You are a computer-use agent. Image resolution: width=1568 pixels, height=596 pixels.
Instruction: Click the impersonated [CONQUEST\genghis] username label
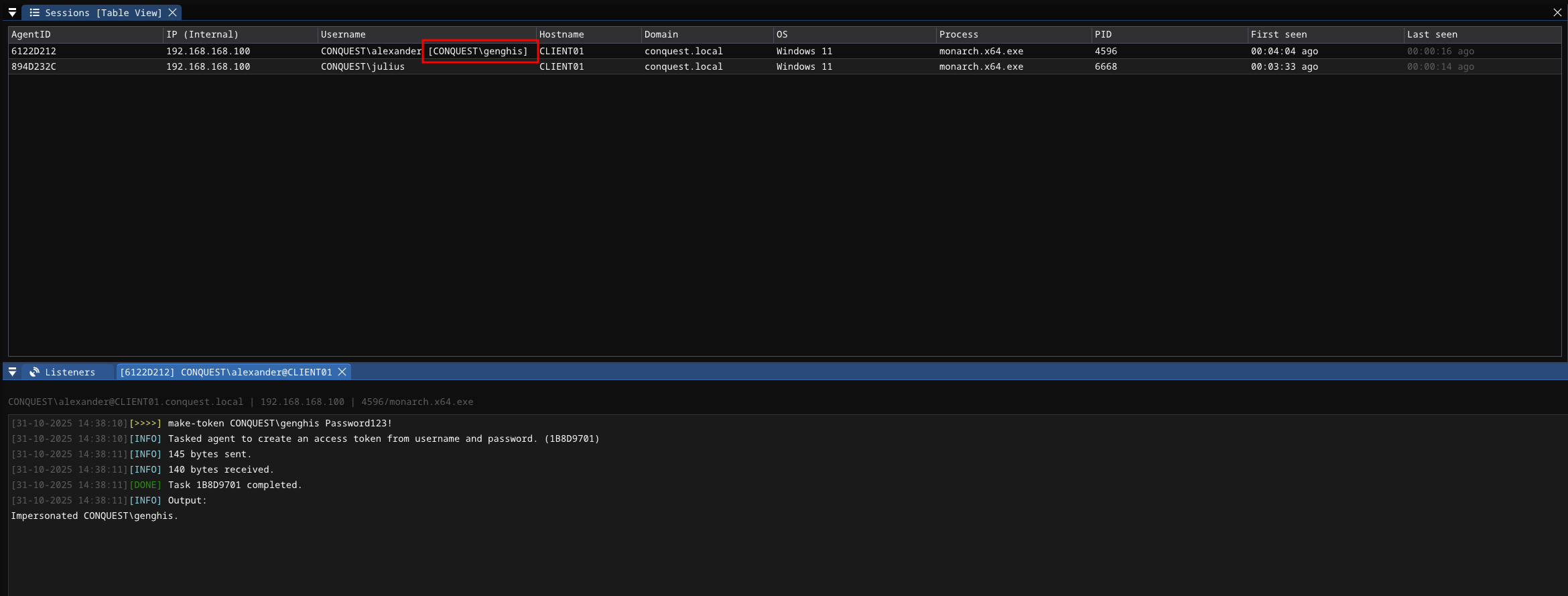[478, 51]
